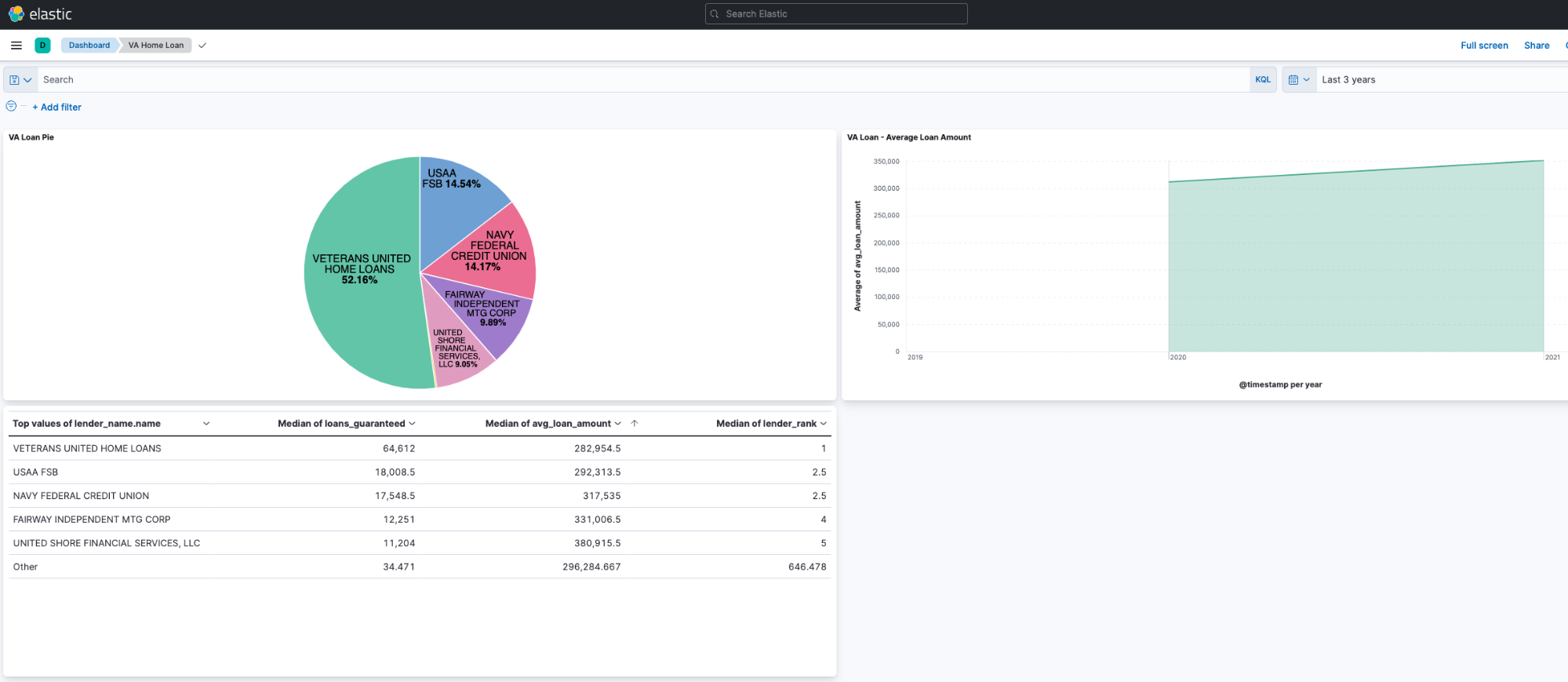
Task: Click the 2020 x-axis label
Action: pyautogui.click(x=1178, y=357)
